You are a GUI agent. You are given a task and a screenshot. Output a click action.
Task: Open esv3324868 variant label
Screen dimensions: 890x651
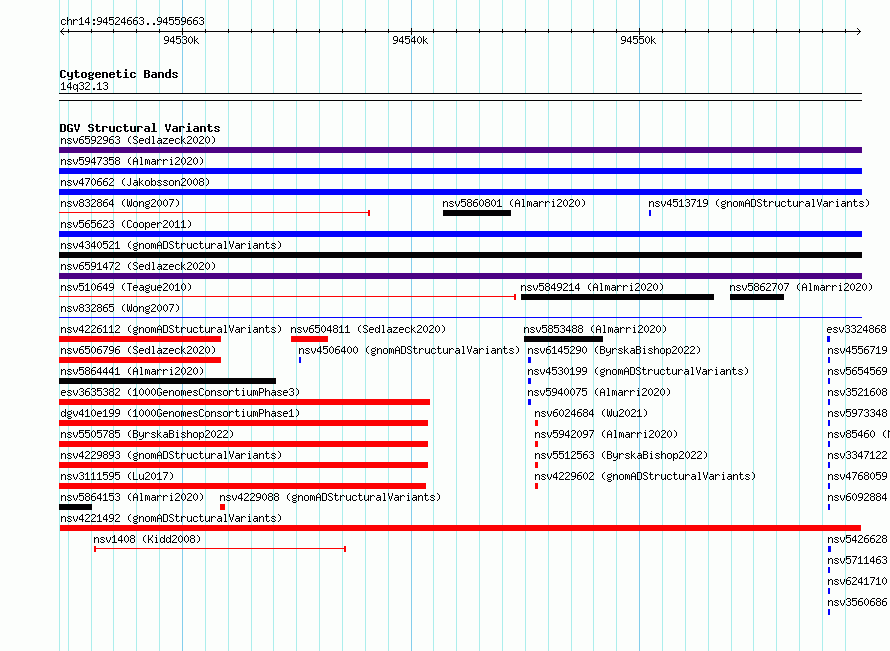[856, 329]
